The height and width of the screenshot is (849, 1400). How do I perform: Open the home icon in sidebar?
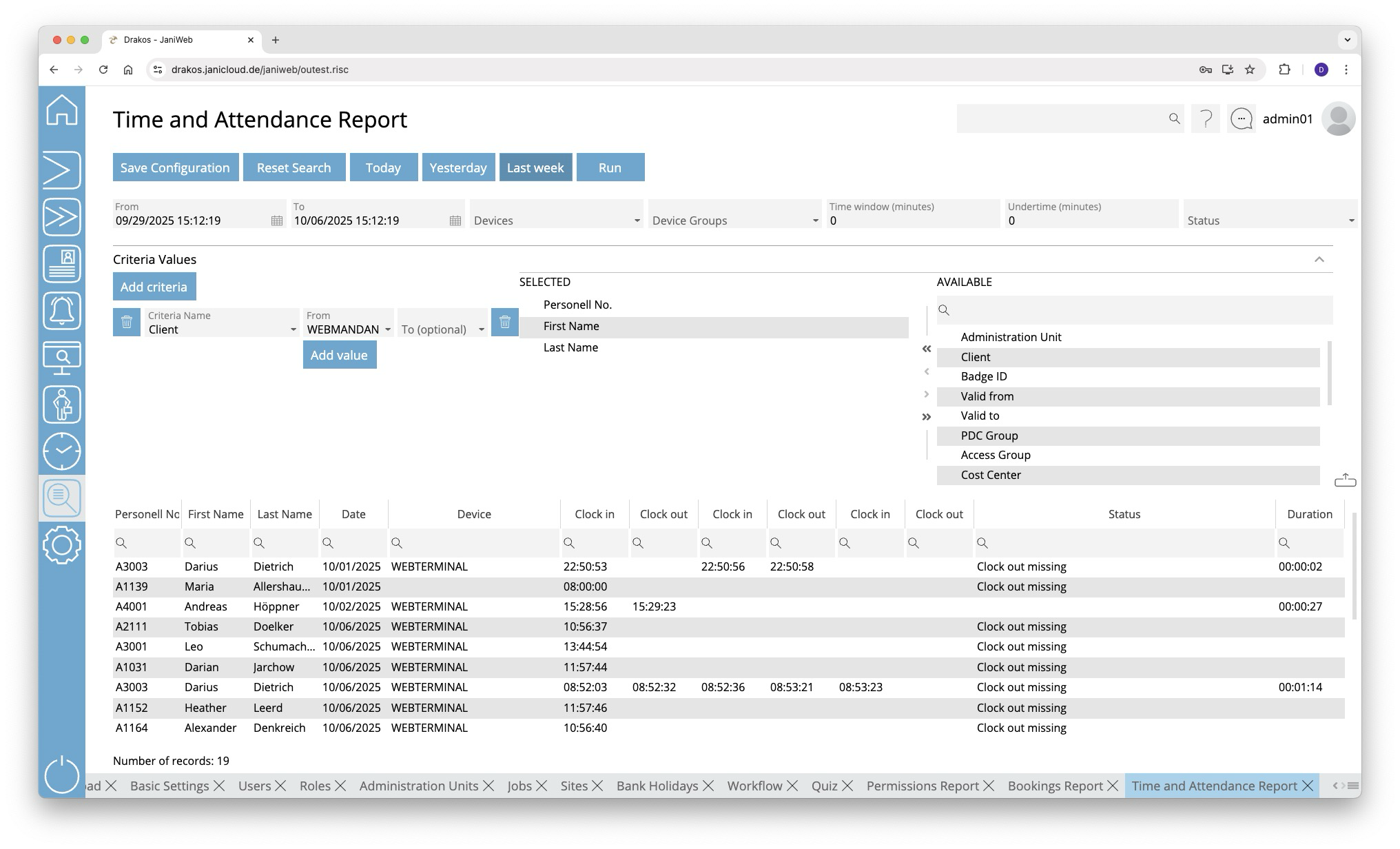click(x=62, y=110)
